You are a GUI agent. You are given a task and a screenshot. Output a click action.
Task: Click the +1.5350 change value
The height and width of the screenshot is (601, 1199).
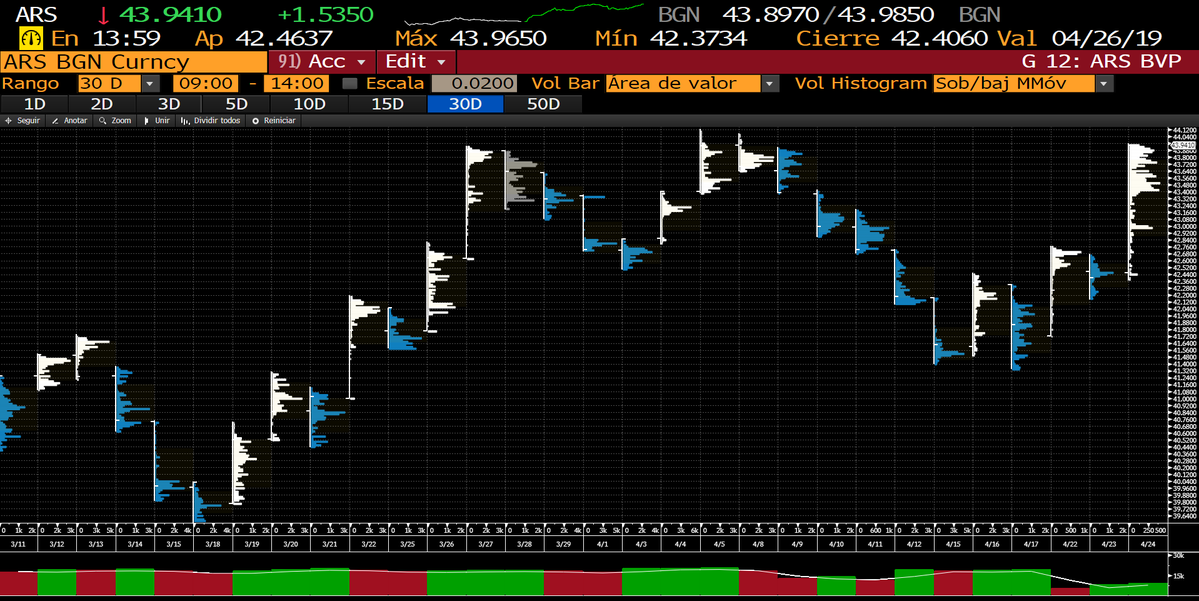click(325, 15)
